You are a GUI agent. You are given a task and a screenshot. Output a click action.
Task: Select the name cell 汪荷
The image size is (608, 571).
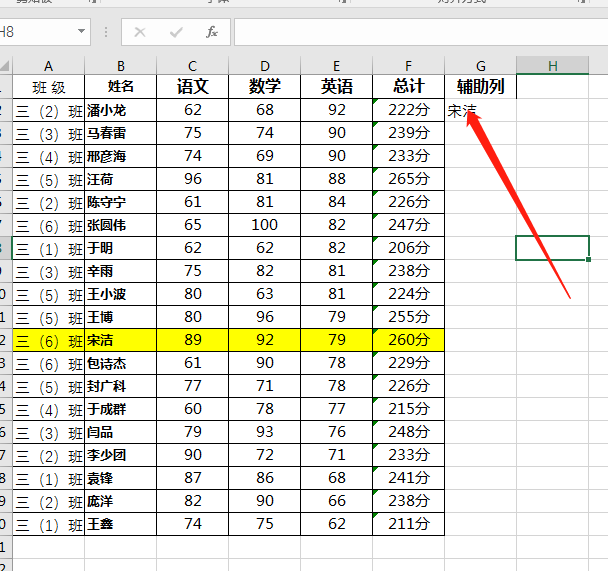pyautogui.click(x=121, y=179)
